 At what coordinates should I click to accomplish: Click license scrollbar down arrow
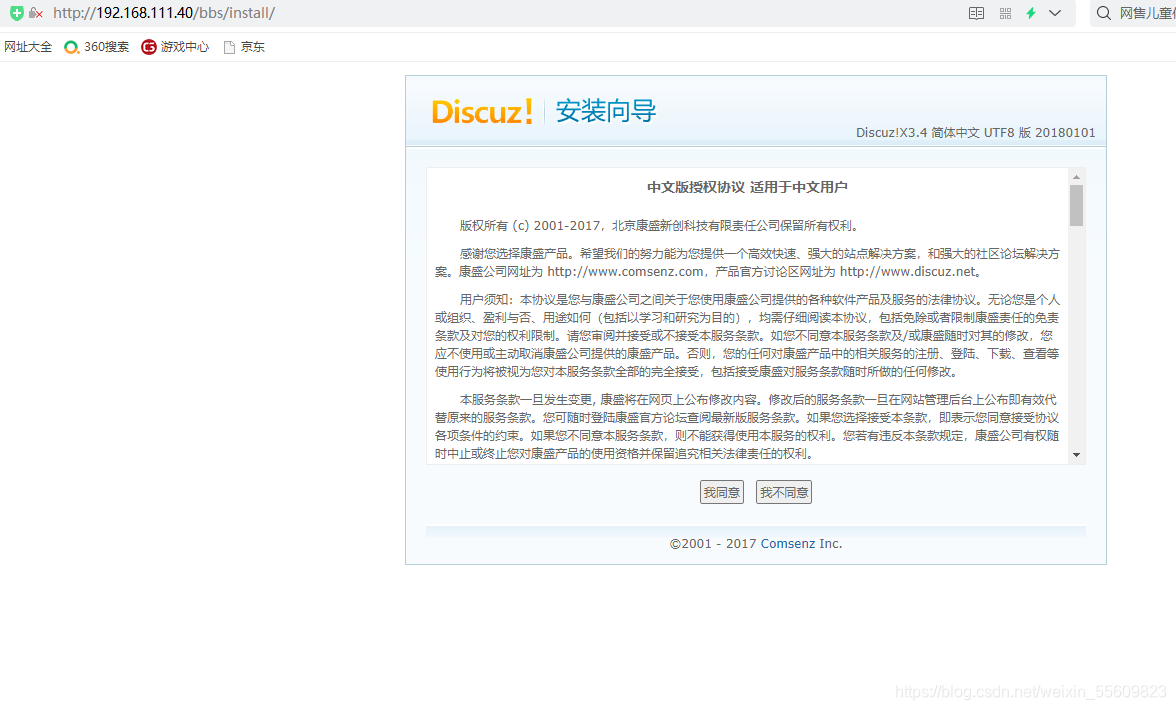click(x=1076, y=454)
